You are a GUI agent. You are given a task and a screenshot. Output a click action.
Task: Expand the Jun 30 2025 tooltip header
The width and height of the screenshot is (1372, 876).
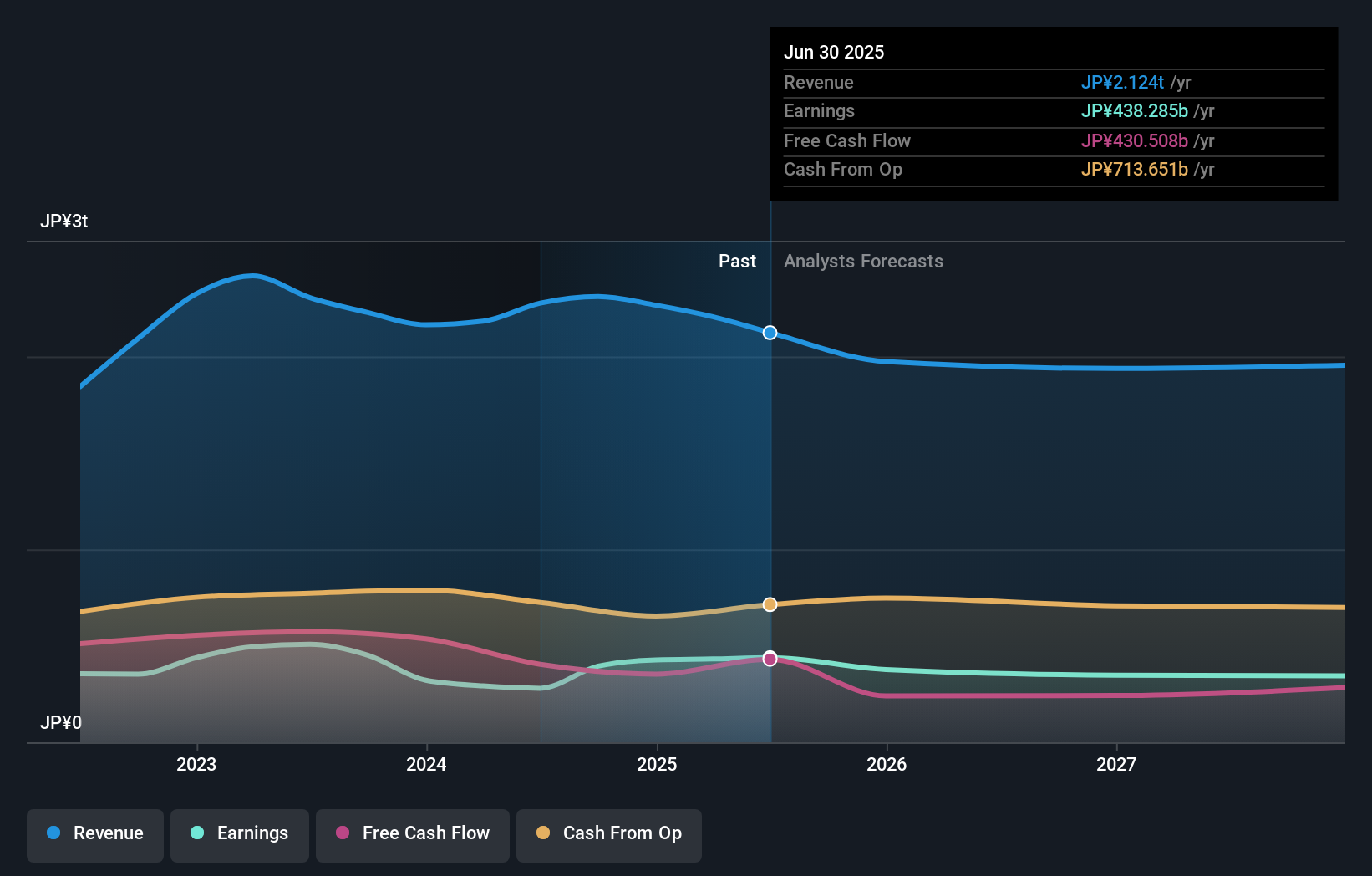point(834,52)
